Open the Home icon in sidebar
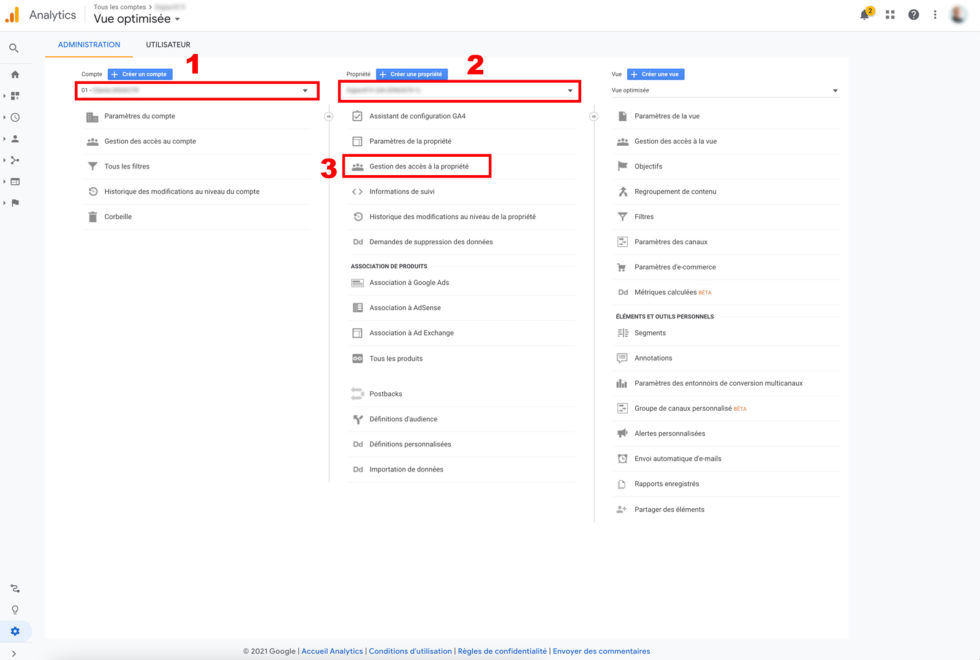 pyautogui.click(x=14, y=74)
